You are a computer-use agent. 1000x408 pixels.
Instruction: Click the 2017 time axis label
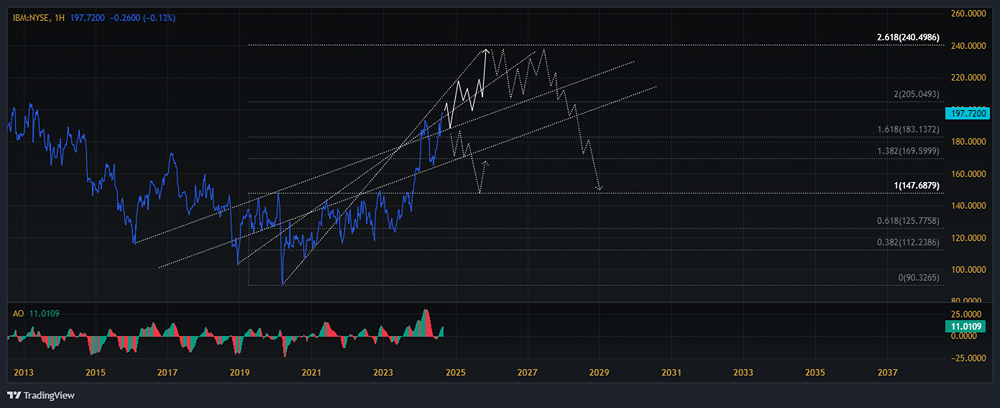coord(167,372)
